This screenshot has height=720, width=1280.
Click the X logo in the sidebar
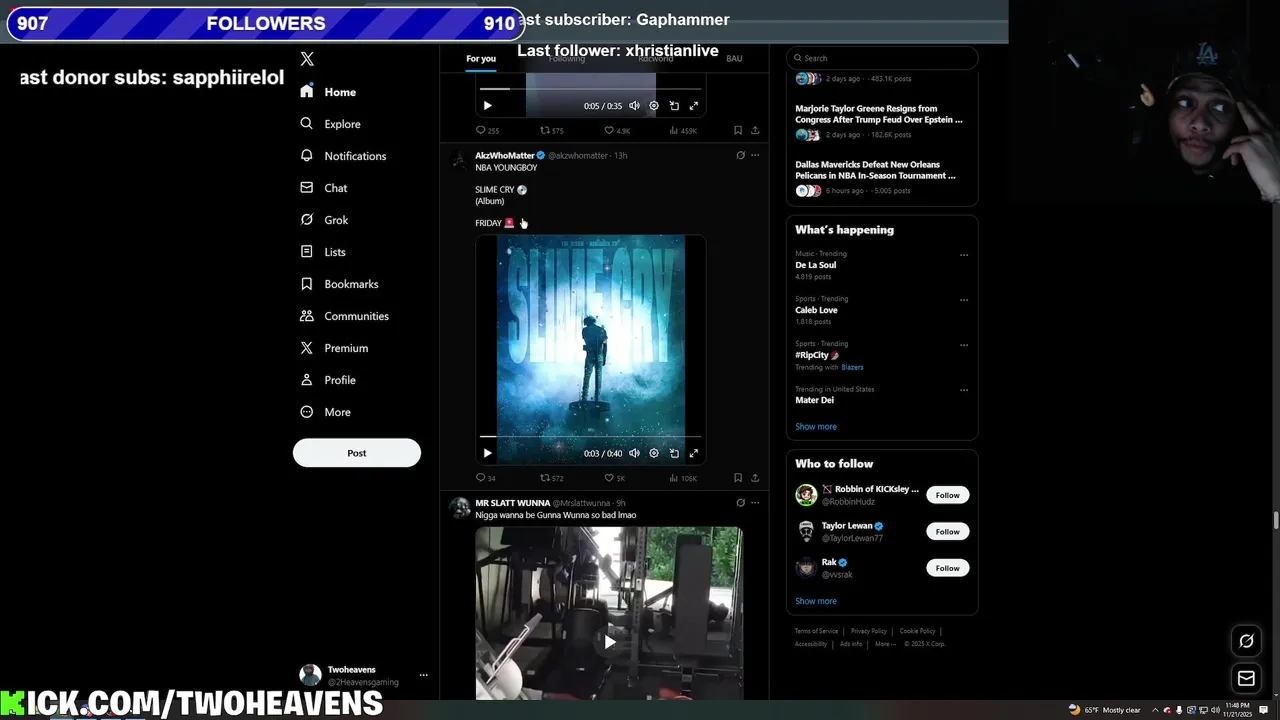(307, 59)
